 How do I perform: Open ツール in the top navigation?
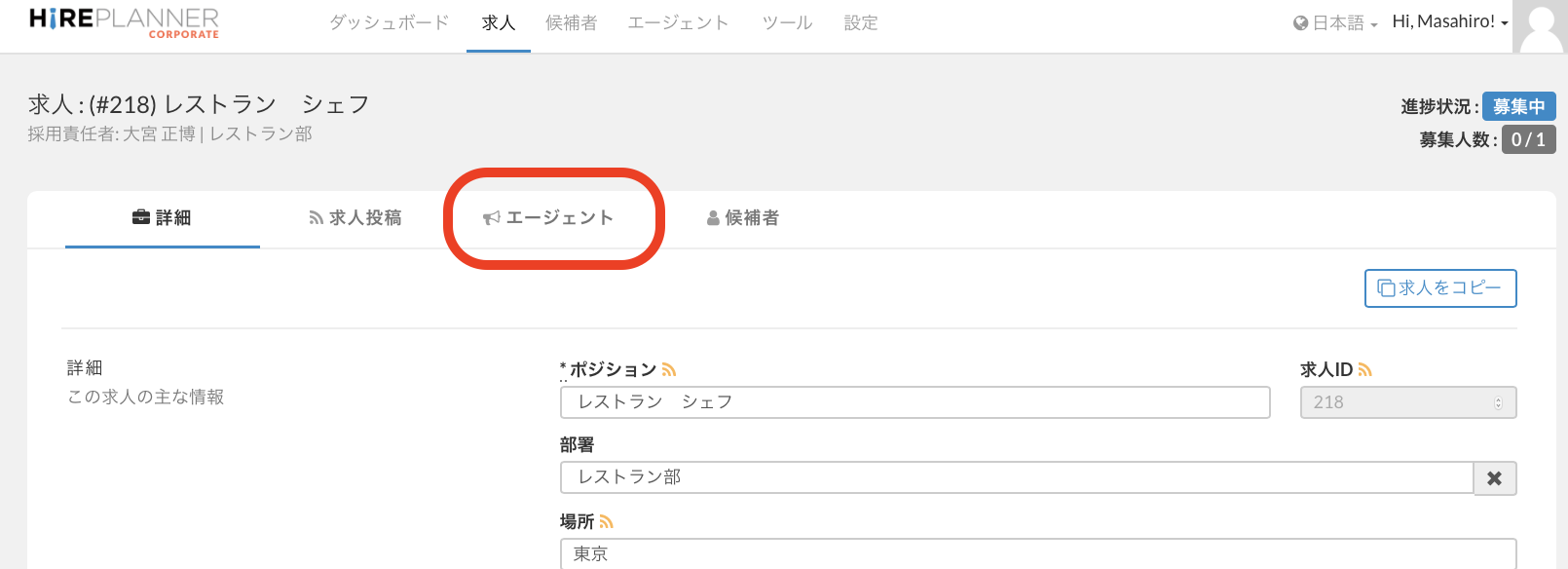787,22
